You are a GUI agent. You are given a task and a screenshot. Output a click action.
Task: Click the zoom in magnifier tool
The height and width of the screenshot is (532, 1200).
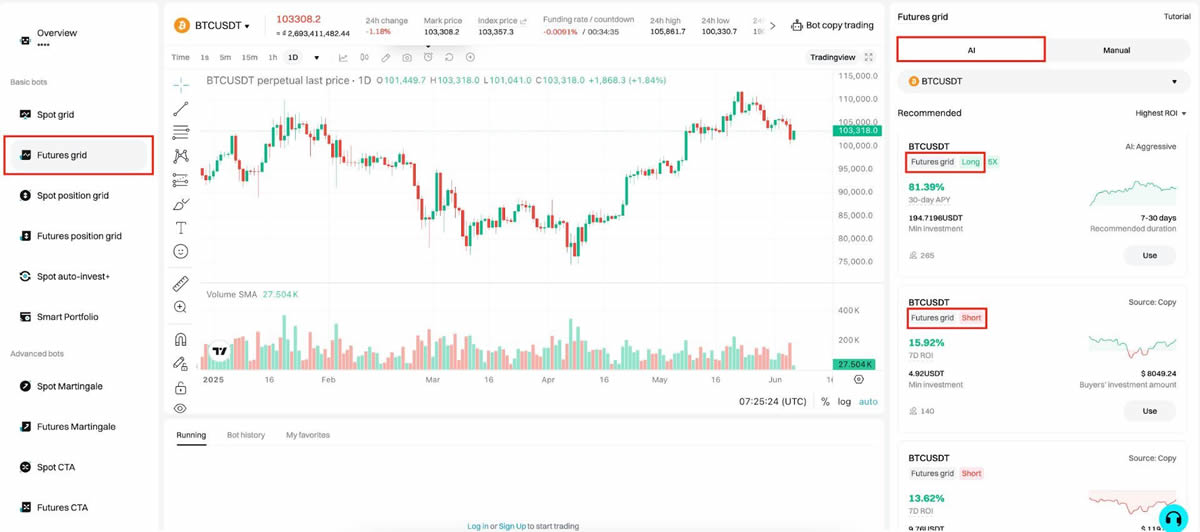click(x=180, y=308)
